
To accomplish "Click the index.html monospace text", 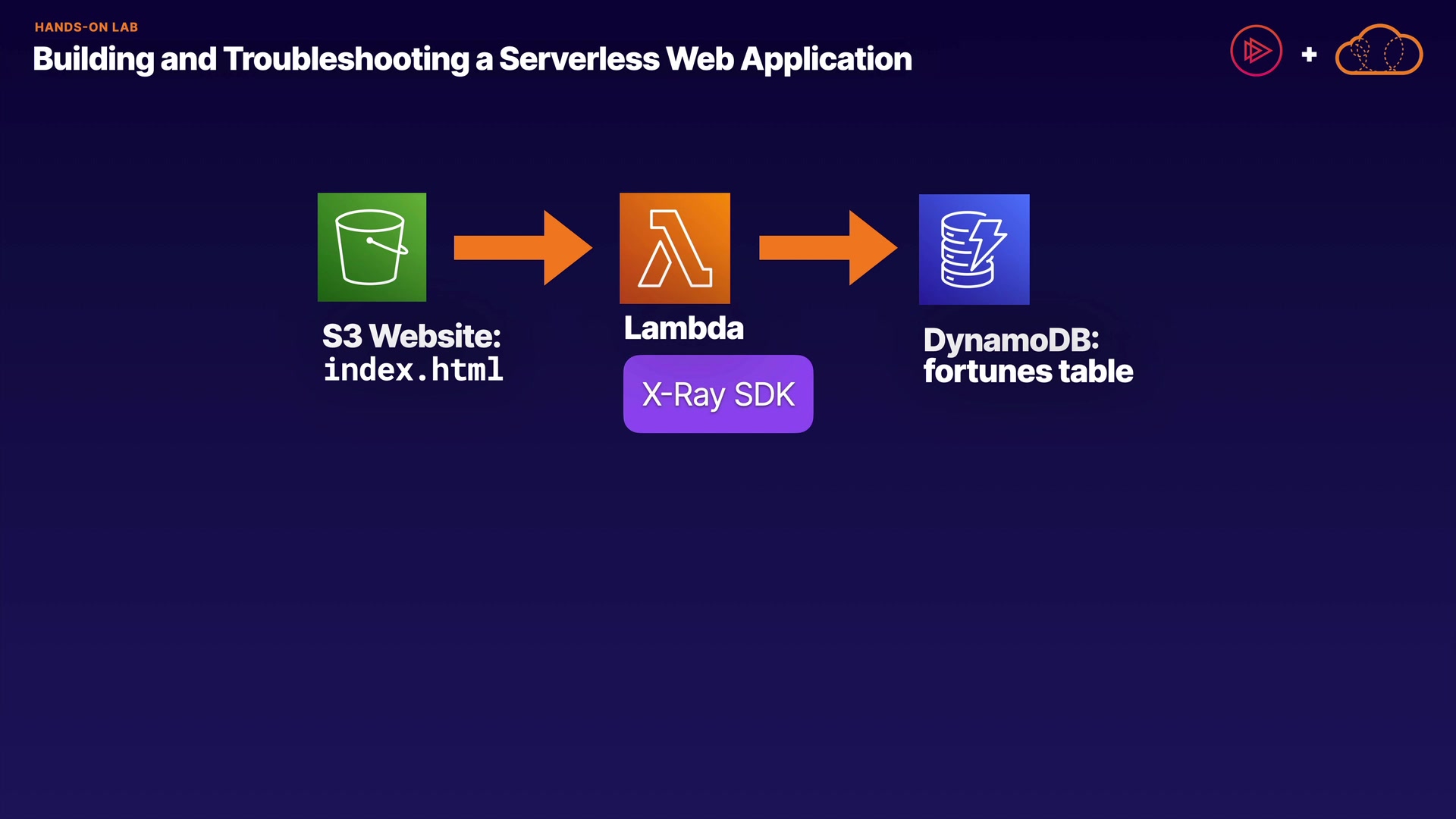I will coord(413,370).
